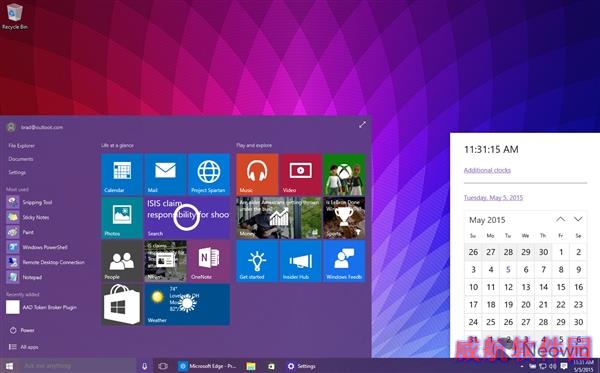
Task: Open the Xbox tile
Action: [x=344, y=174]
